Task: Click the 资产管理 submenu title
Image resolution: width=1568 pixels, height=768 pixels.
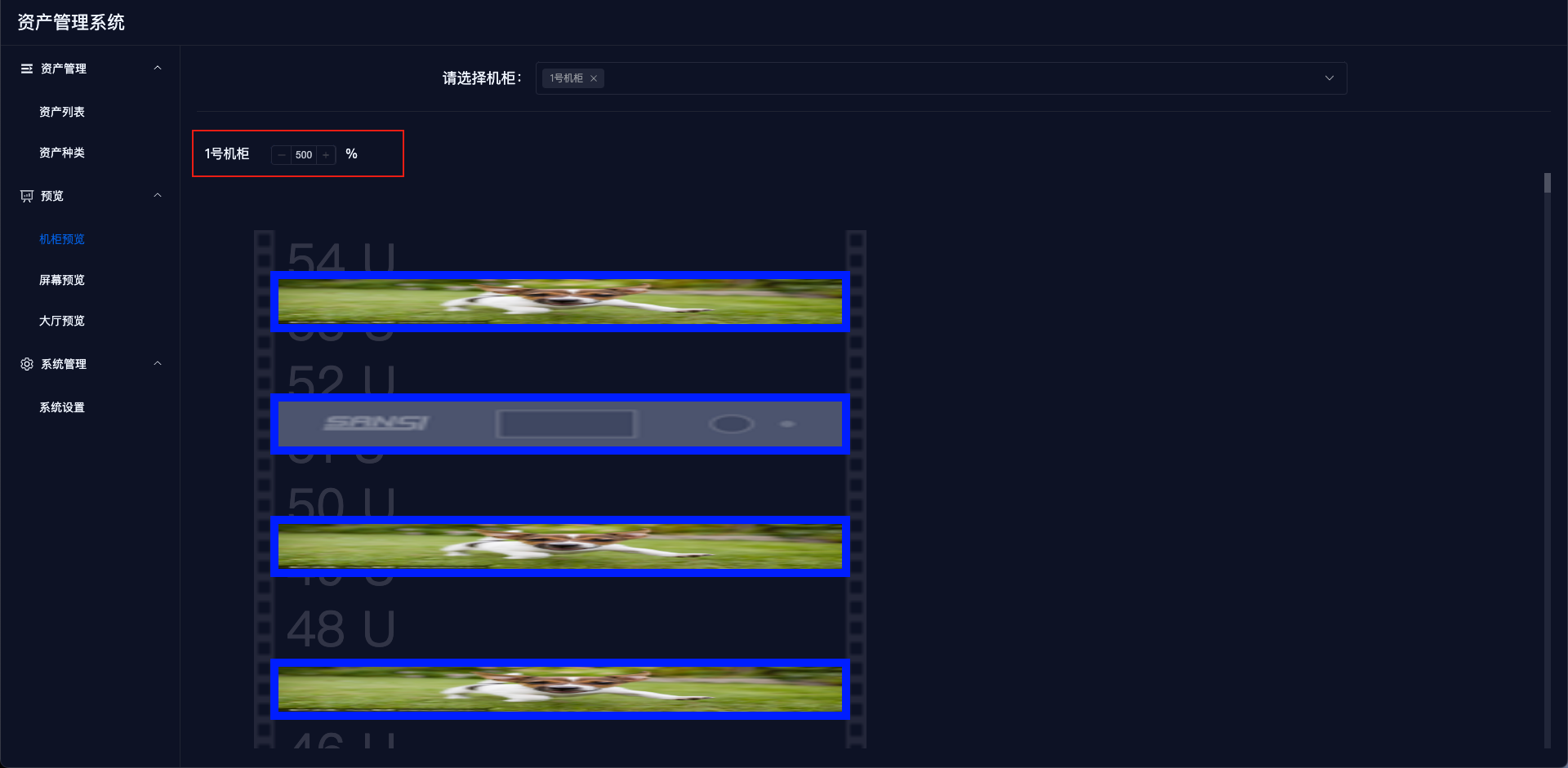Action: click(x=64, y=69)
